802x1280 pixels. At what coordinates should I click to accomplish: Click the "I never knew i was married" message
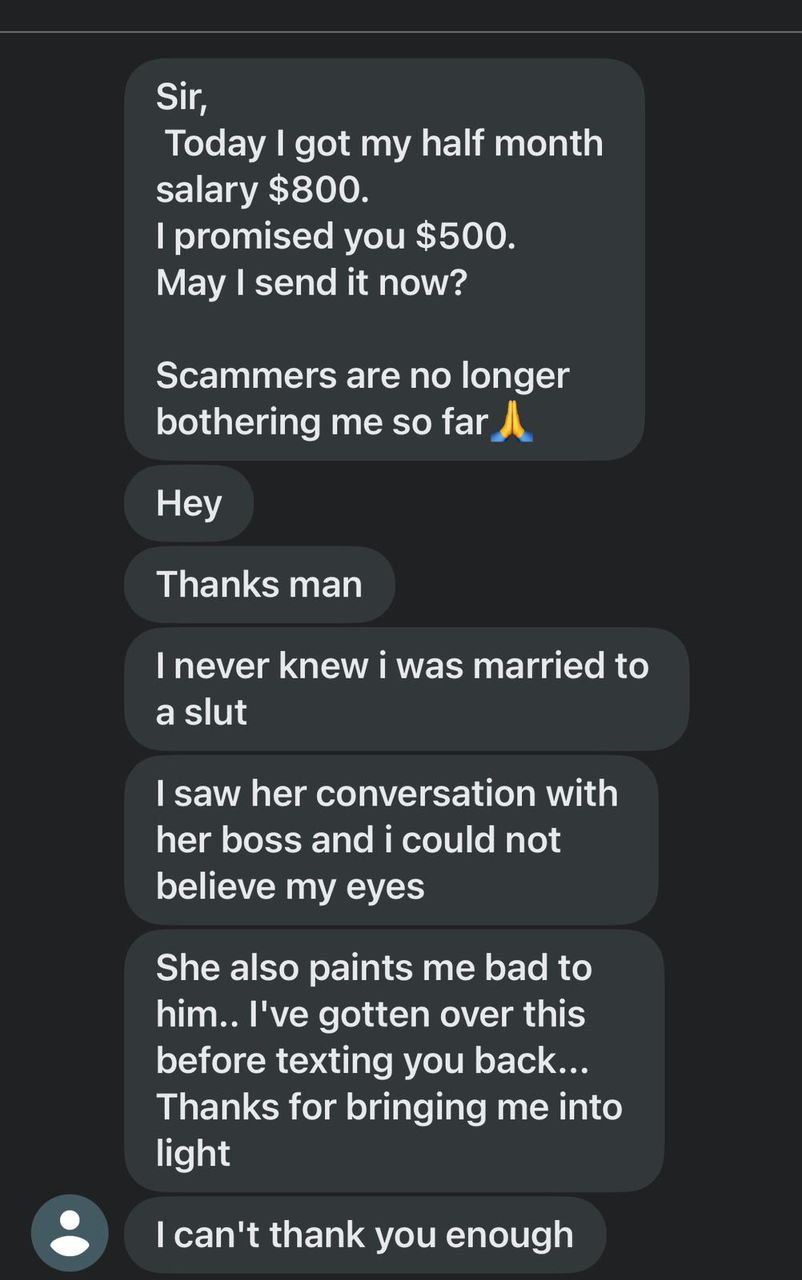(402, 666)
